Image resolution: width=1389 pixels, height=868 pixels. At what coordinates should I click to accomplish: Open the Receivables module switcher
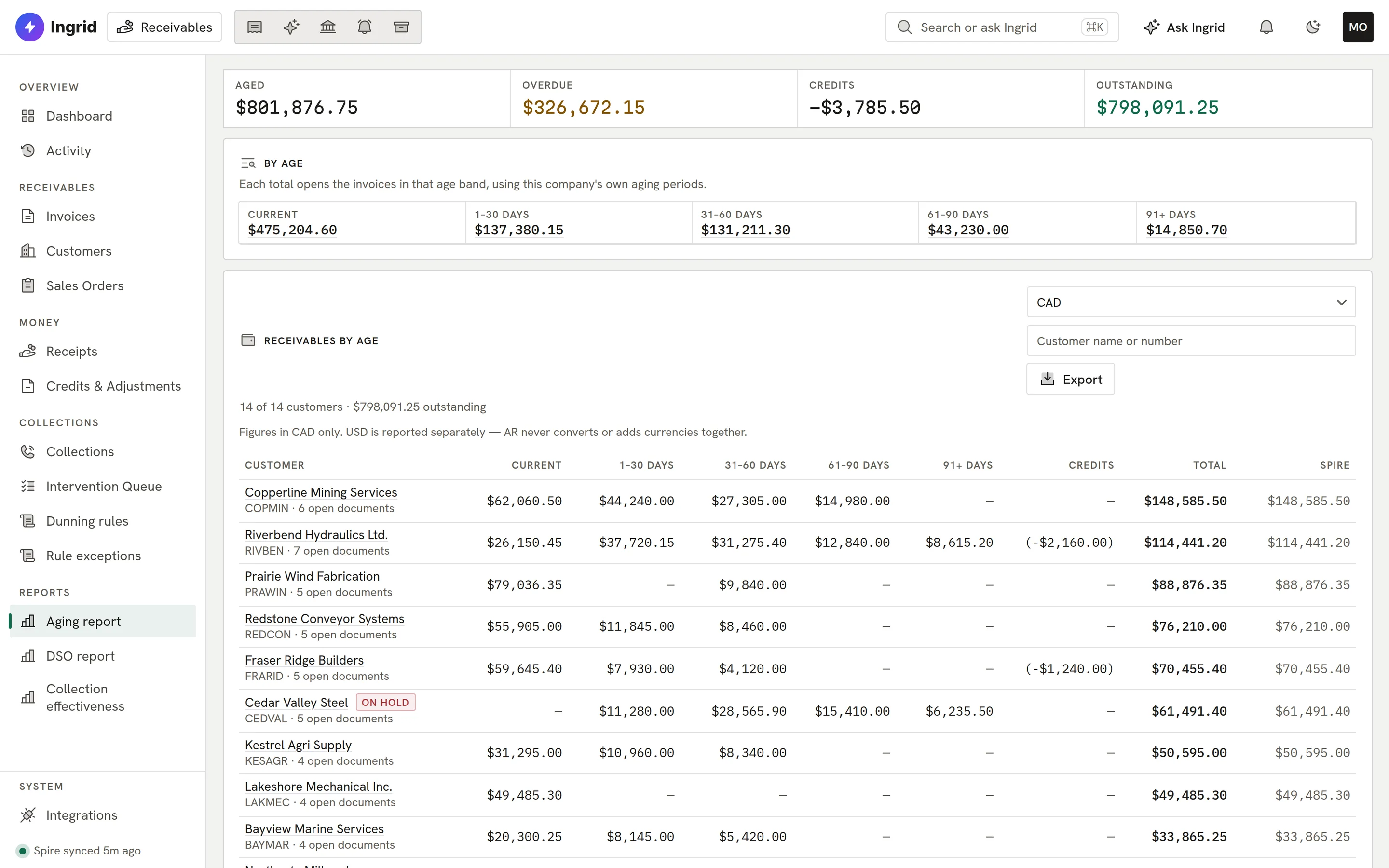(x=165, y=27)
